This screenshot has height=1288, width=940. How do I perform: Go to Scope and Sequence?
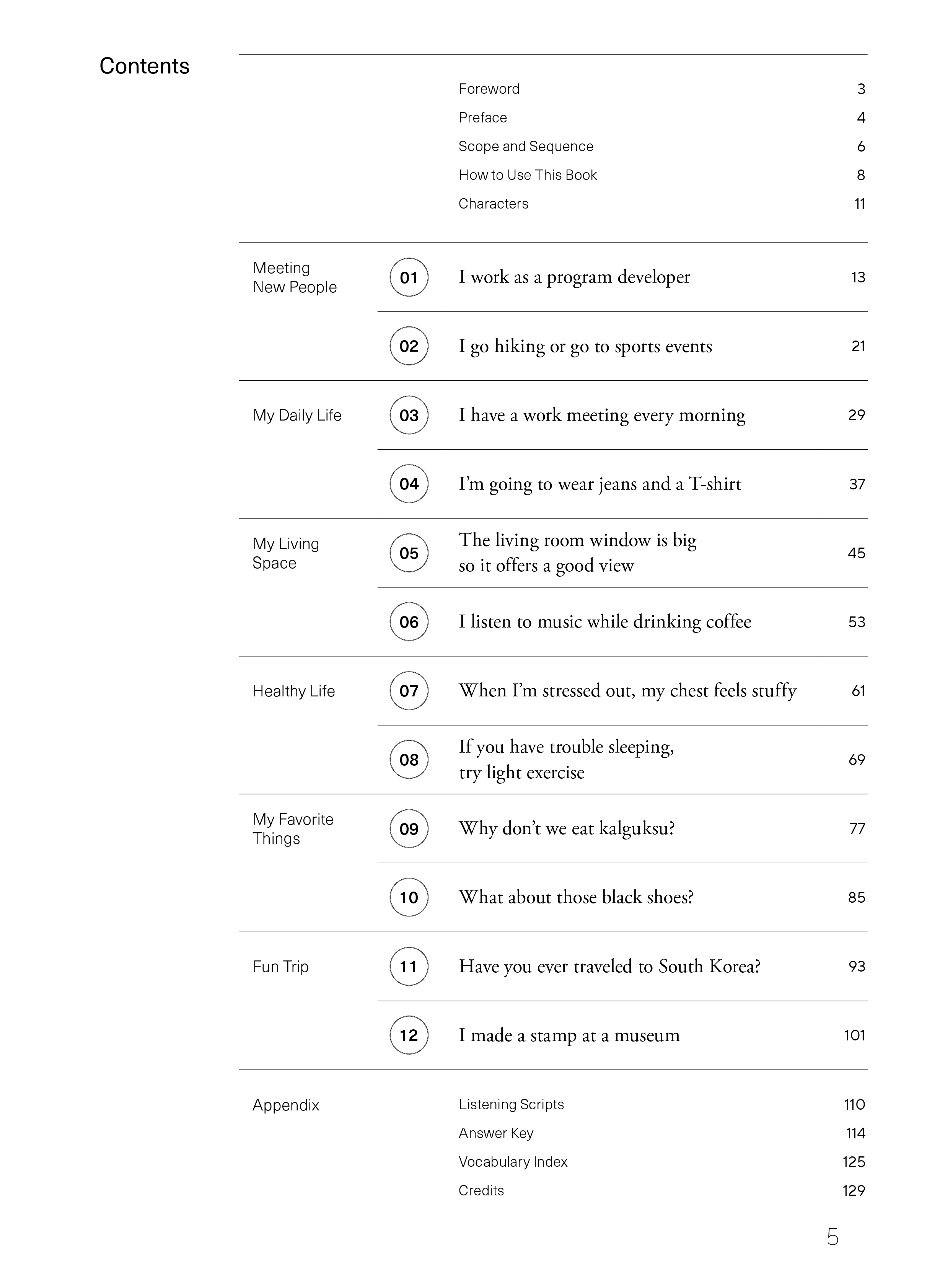(526, 146)
